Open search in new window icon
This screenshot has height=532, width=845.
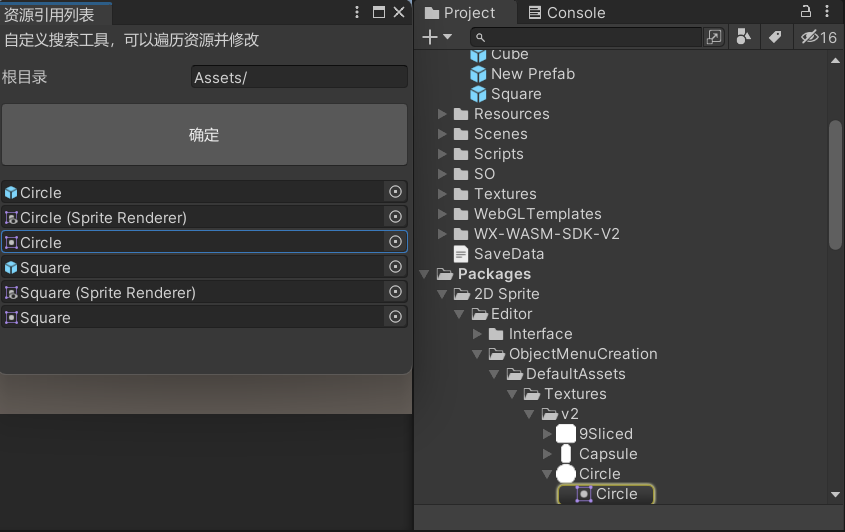[714, 37]
